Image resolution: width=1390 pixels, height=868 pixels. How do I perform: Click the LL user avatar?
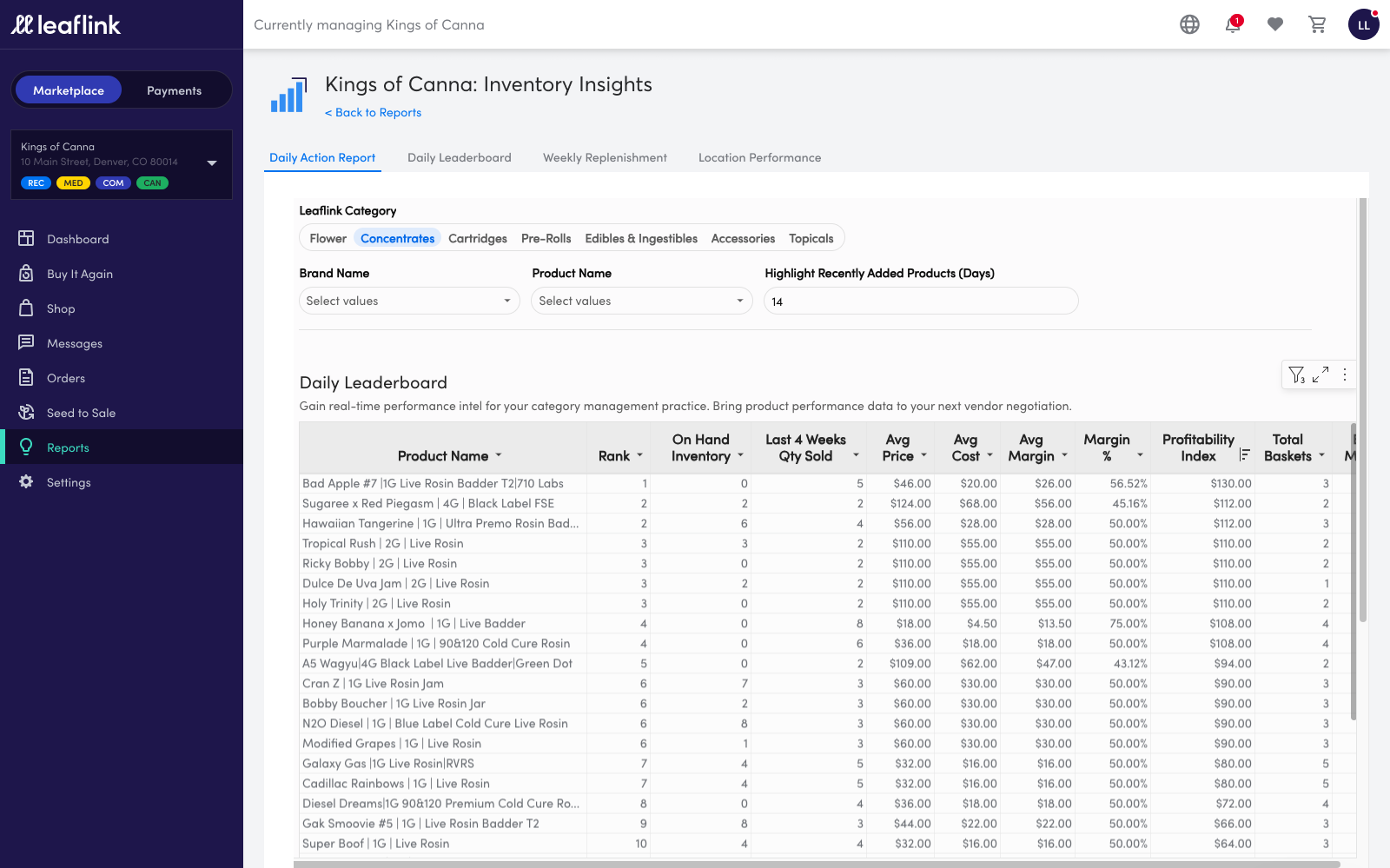point(1363,25)
